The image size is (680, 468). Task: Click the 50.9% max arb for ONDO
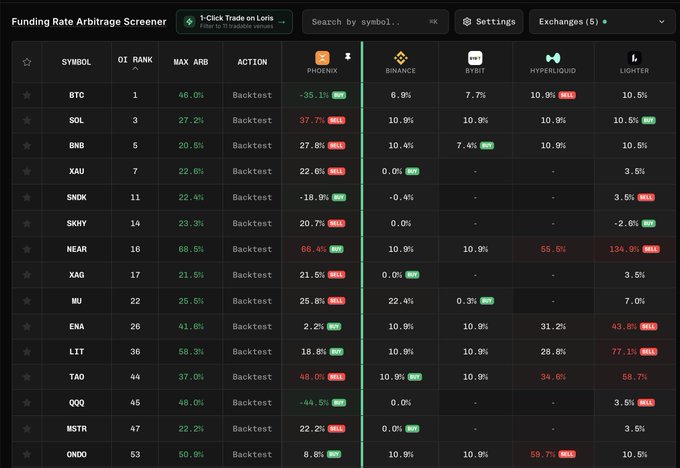(191, 454)
